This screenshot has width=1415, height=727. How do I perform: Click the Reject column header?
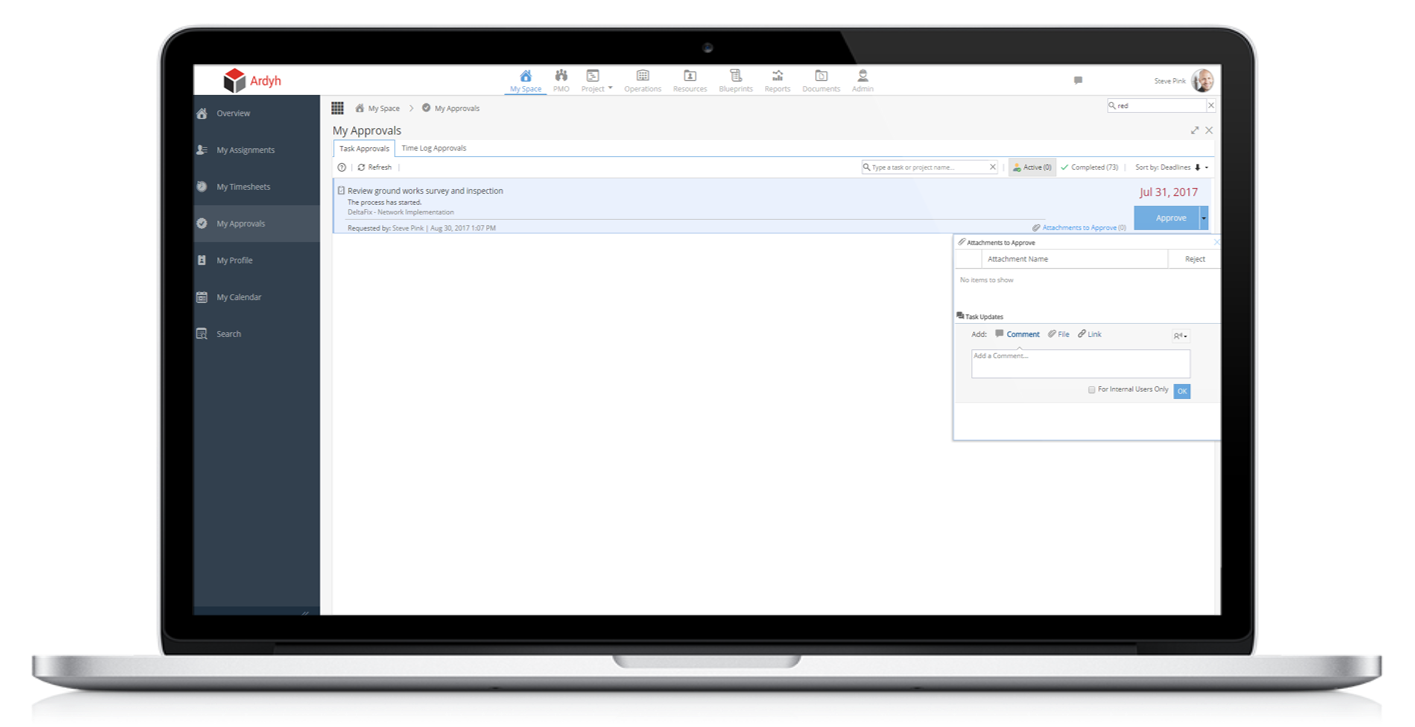[1195, 259]
